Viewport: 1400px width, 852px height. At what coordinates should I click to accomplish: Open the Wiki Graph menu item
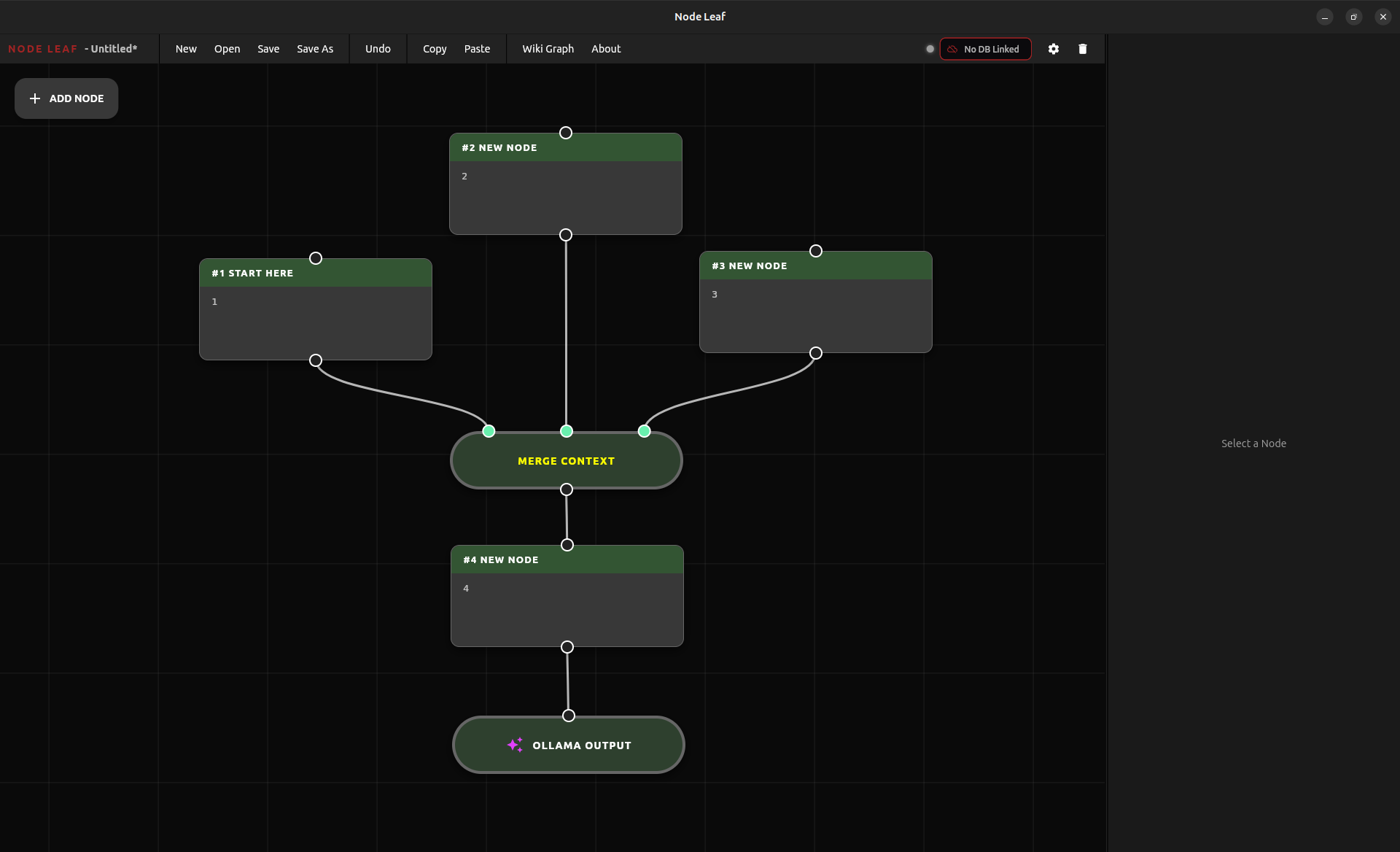548,49
